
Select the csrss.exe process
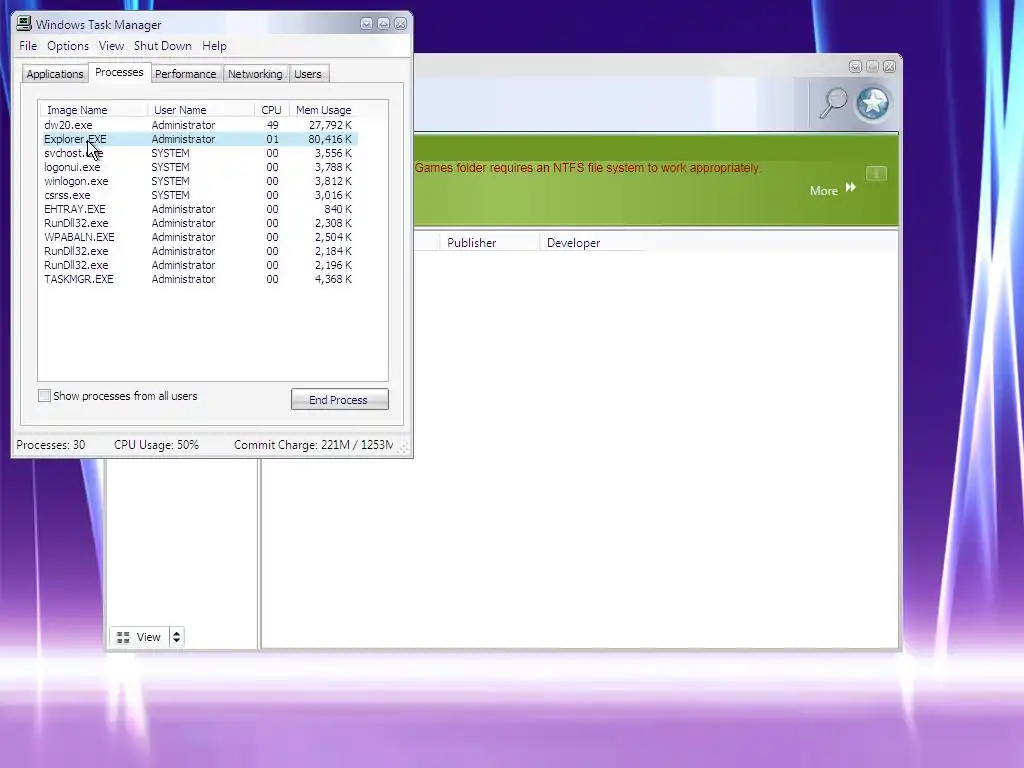coord(200,195)
